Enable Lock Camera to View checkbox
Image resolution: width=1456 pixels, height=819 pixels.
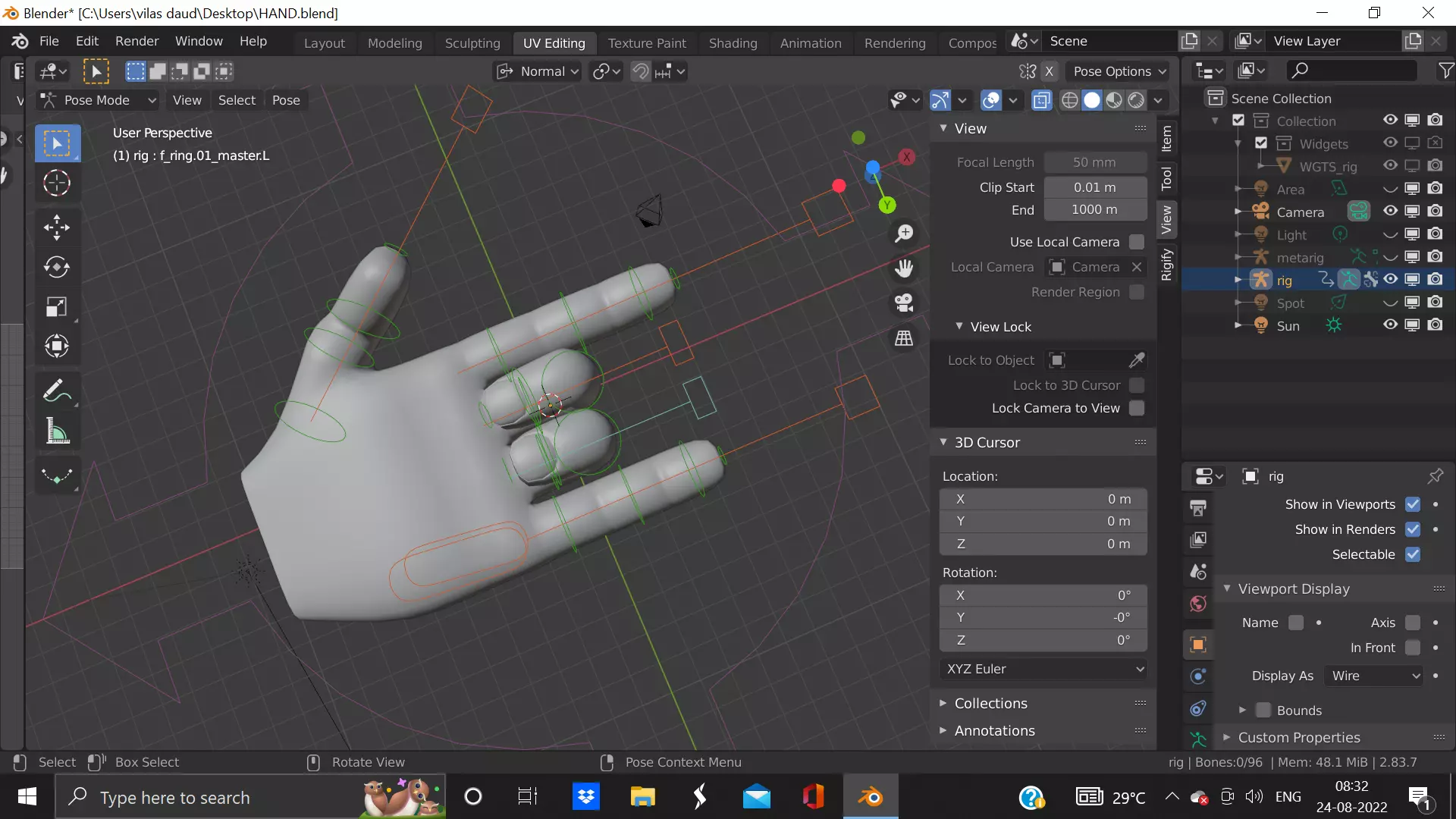(x=1136, y=408)
